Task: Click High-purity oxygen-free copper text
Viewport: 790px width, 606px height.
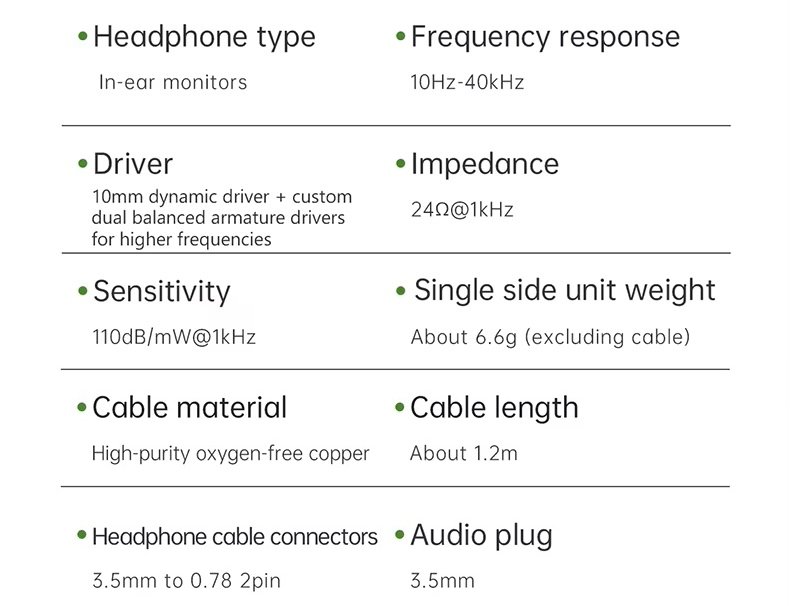Action: (x=230, y=453)
